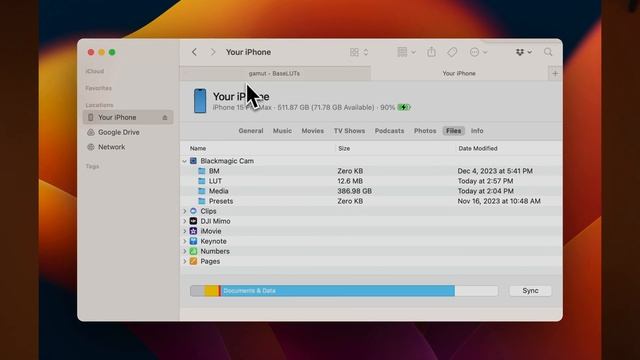Go forward with the right chevron
Viewport: 640px width, 360px height.
(x=213, y=52)
